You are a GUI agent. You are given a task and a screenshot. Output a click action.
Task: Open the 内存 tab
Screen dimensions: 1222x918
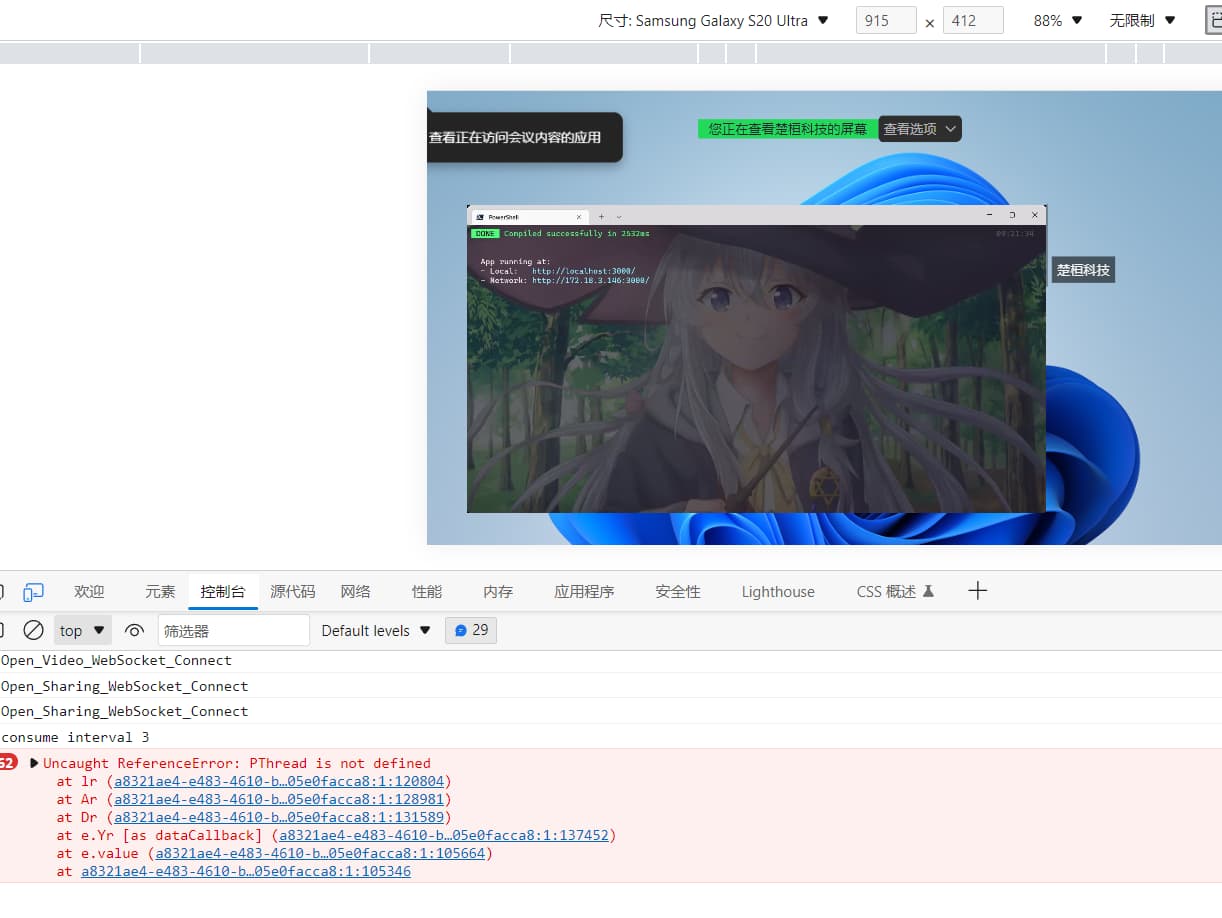tap(498, 592)
